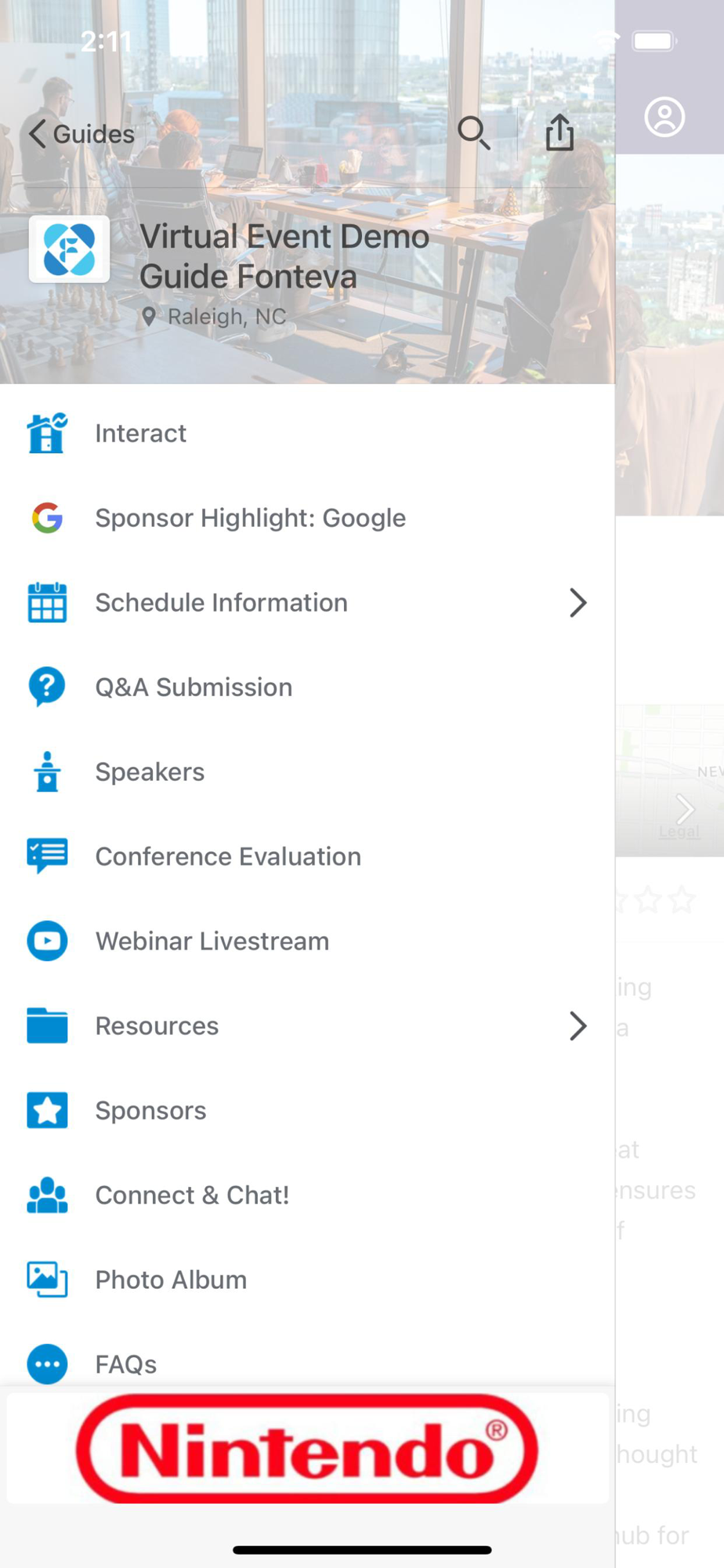Open the user profile icon
This screenshot has height=1568, width=724.
(664, 118)
